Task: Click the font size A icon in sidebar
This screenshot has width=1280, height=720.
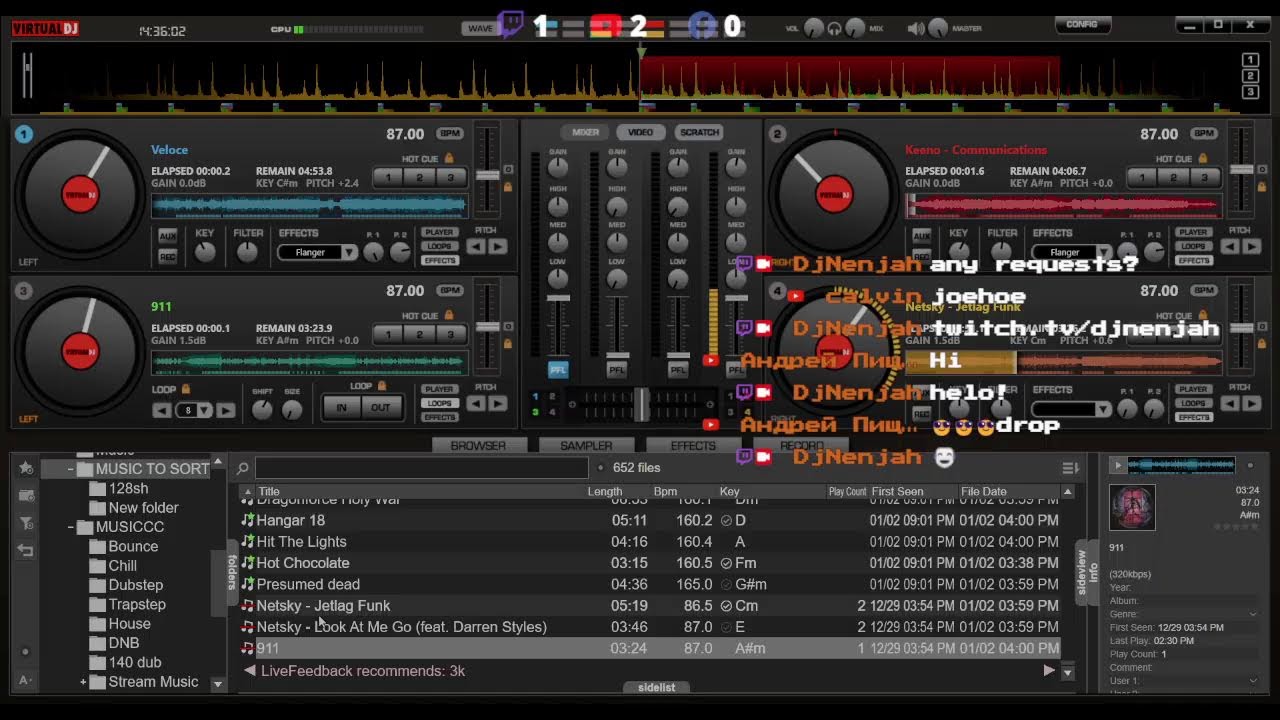Action: pos(25,680)
